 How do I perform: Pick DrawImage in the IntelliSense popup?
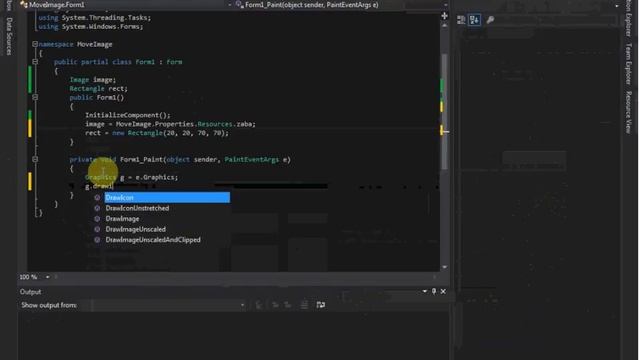click(122, 219)
